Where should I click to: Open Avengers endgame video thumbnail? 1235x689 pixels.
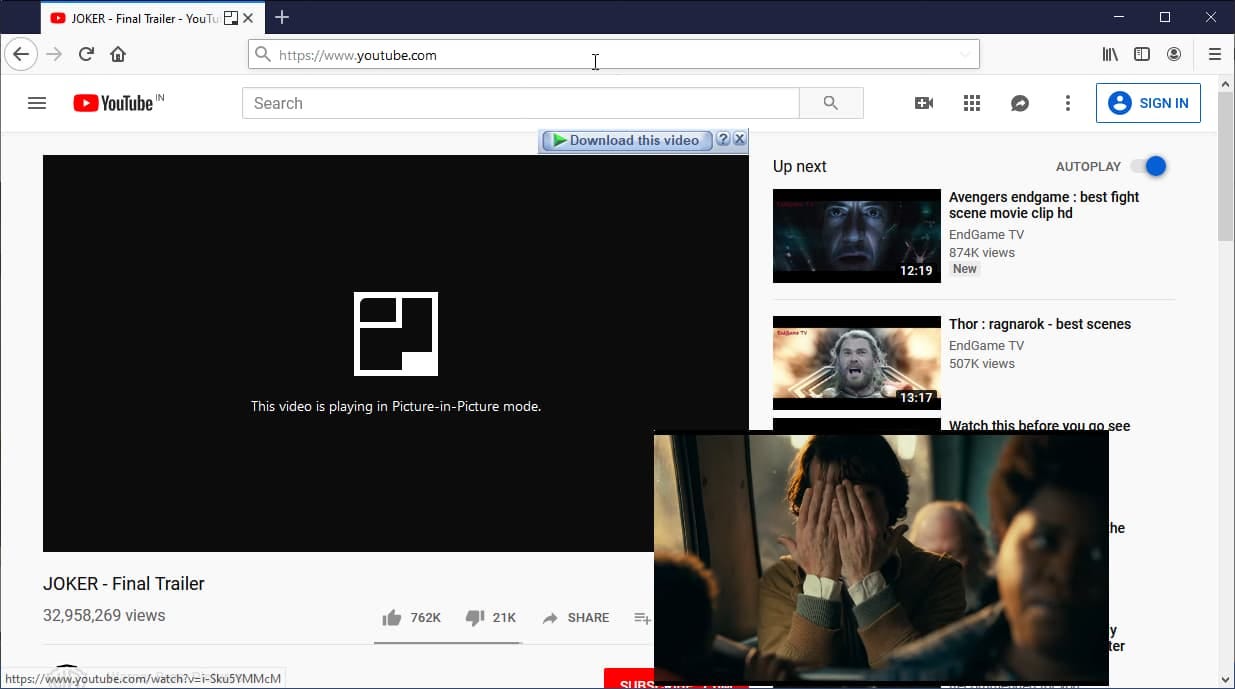pos(857,236)
